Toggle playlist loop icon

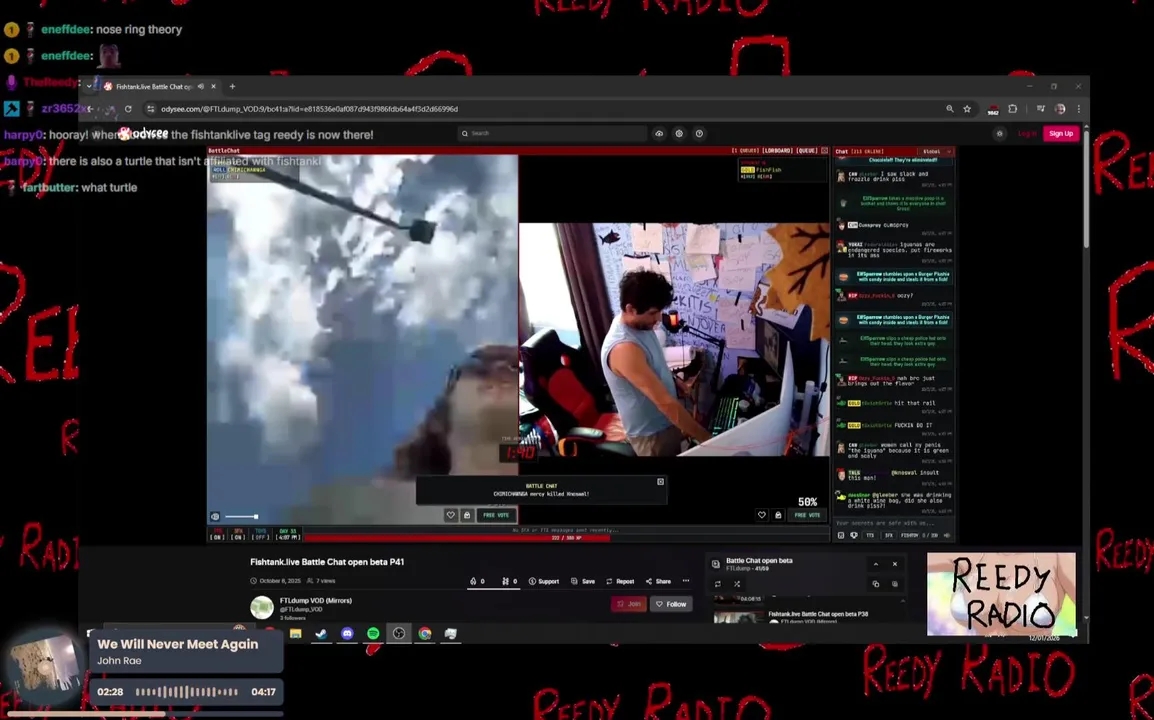[x=718, y=584]
